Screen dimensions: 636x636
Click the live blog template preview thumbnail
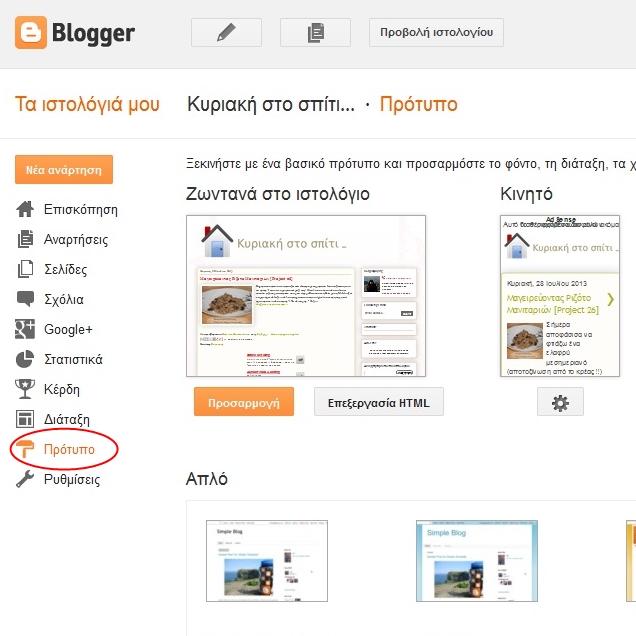pos(306,296)
